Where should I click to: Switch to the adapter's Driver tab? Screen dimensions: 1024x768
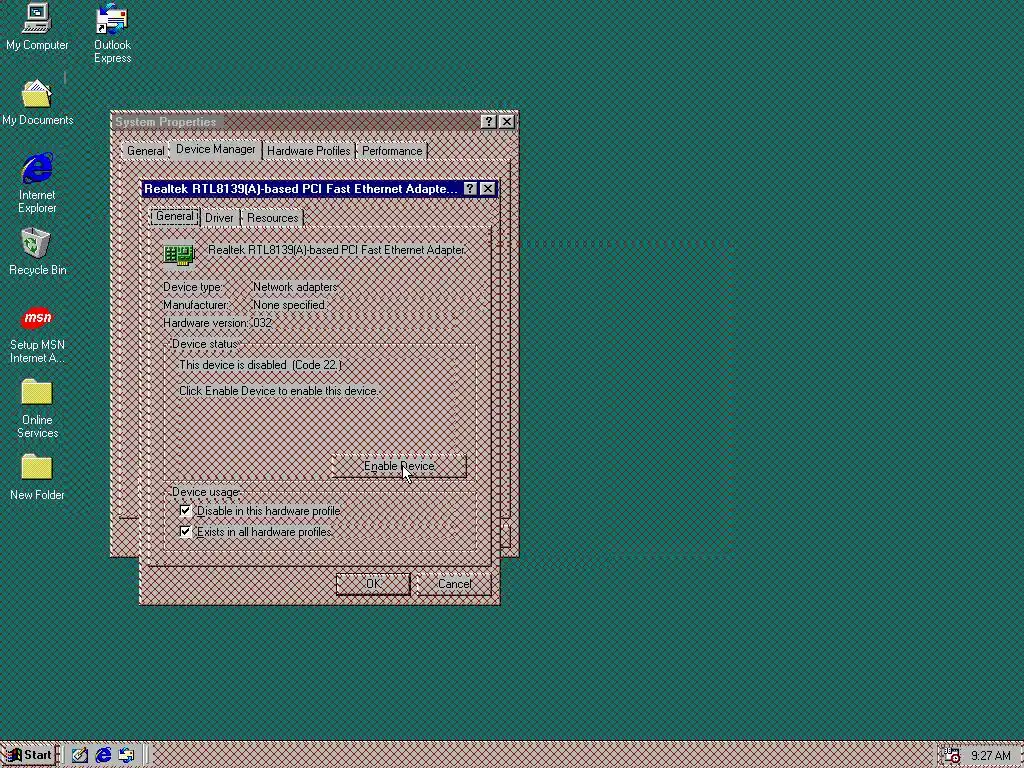219,218
